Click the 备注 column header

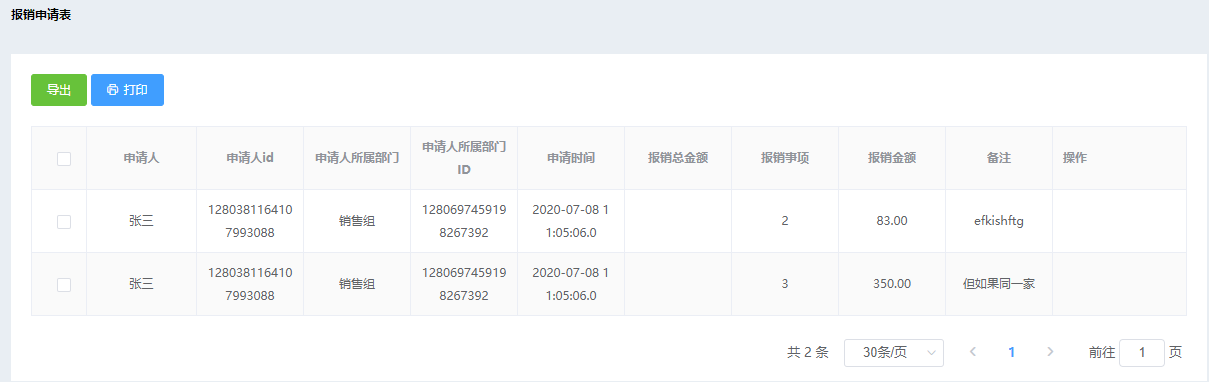pos(999,158)
